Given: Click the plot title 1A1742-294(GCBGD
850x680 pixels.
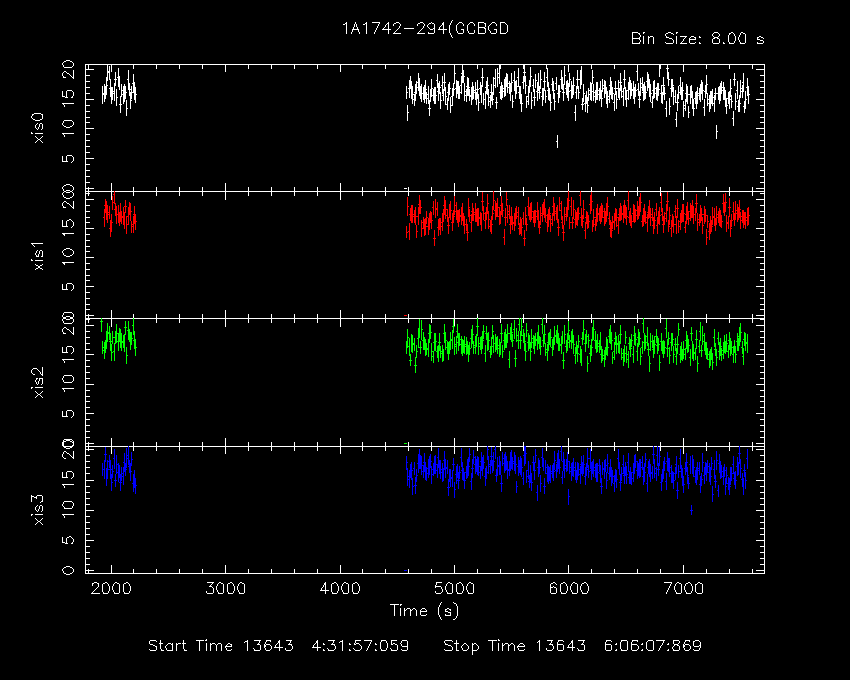Looking at the screenshot, I should click(x=425, y=29).
